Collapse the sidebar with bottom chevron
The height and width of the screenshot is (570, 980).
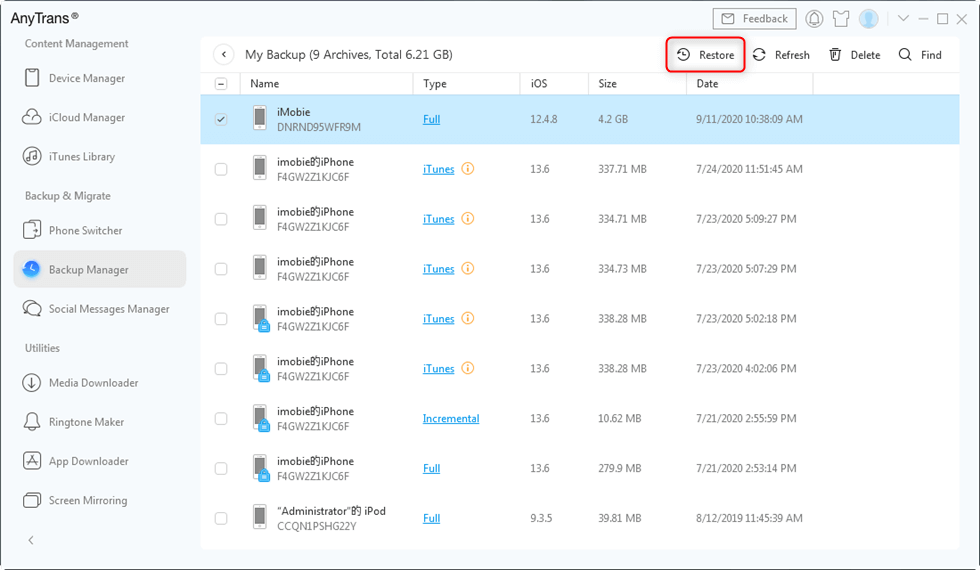31,541
